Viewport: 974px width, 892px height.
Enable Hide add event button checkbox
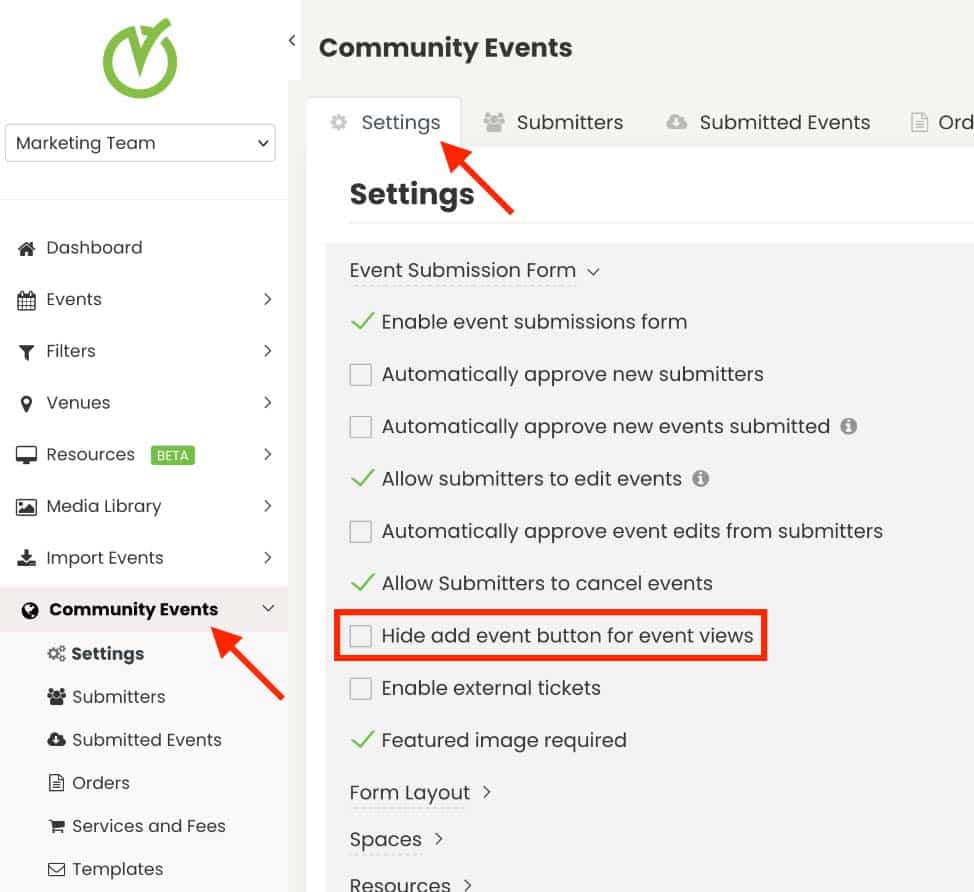[x=360, y=636]
